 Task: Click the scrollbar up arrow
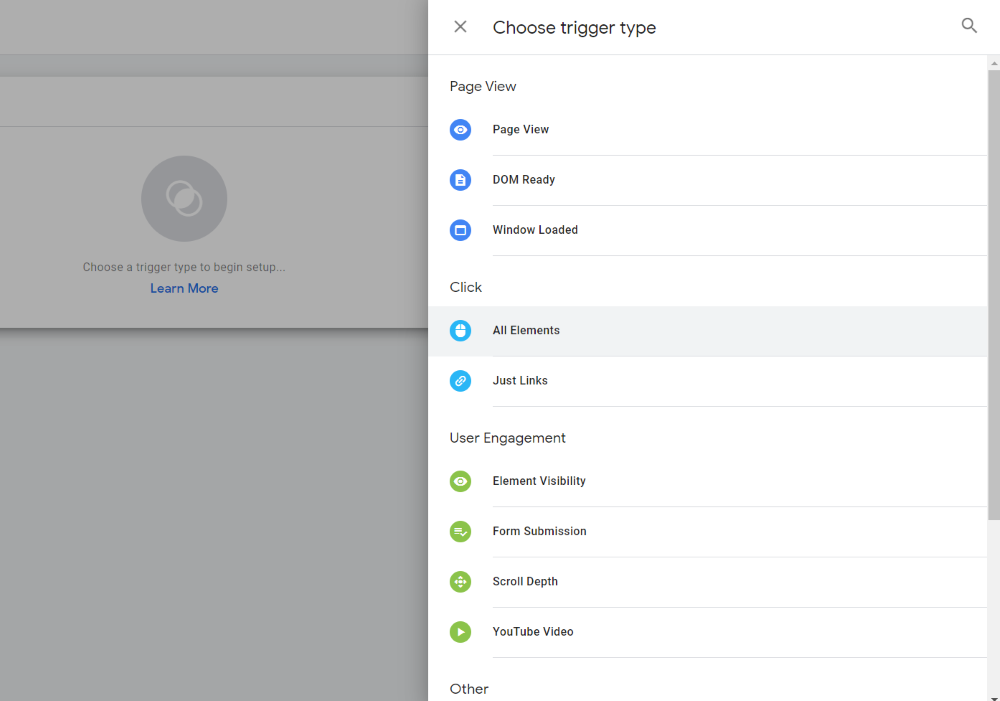click(x=994, y=63)
